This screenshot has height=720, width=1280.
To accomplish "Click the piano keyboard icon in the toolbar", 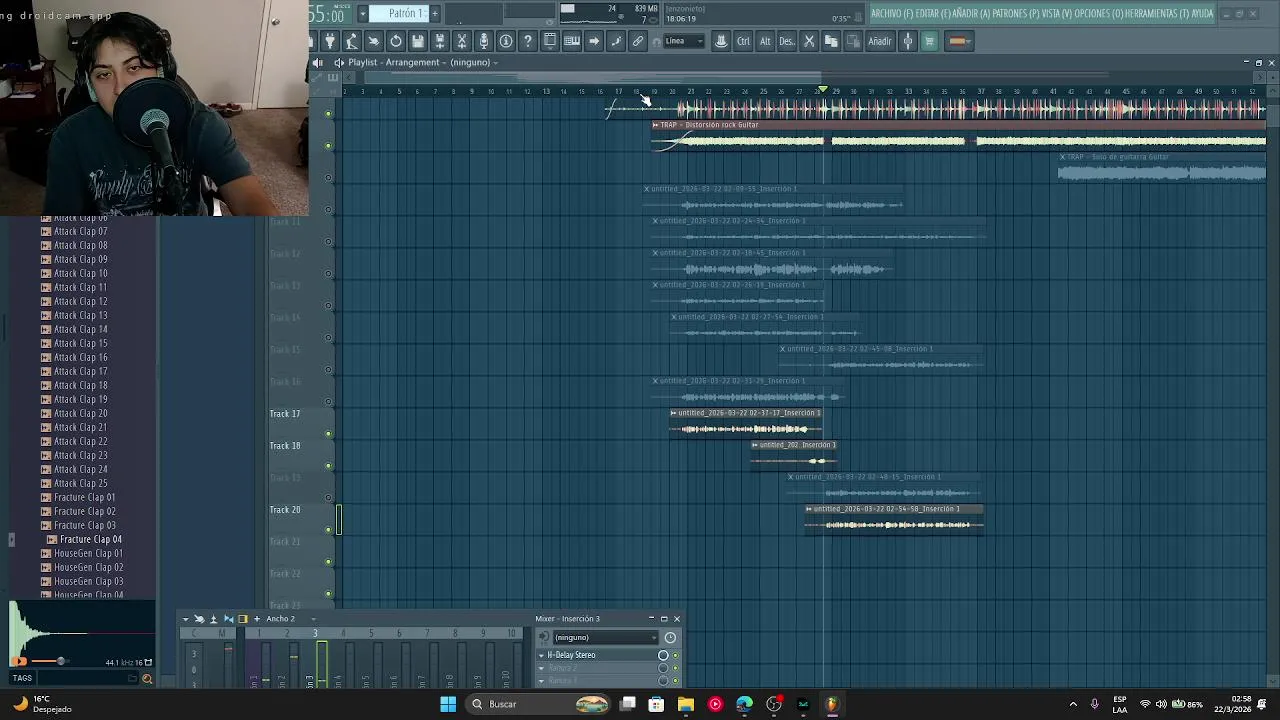I will pyautogui.click(x=572, y=41).
